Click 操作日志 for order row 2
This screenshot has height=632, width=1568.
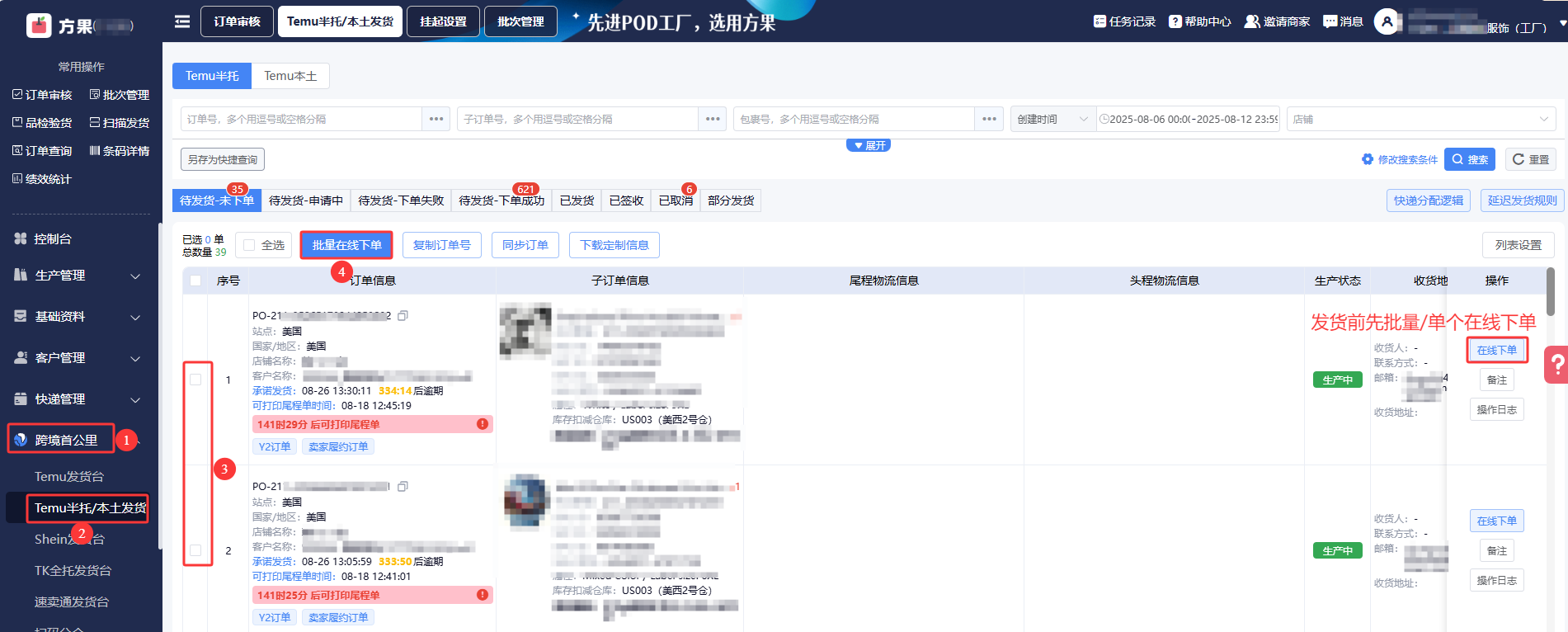(1497, 580)
